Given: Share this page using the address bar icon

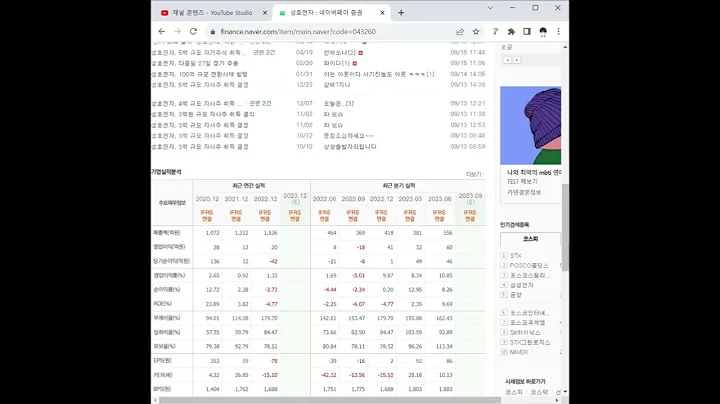Looking at the screenshot, I should [460, 32].
